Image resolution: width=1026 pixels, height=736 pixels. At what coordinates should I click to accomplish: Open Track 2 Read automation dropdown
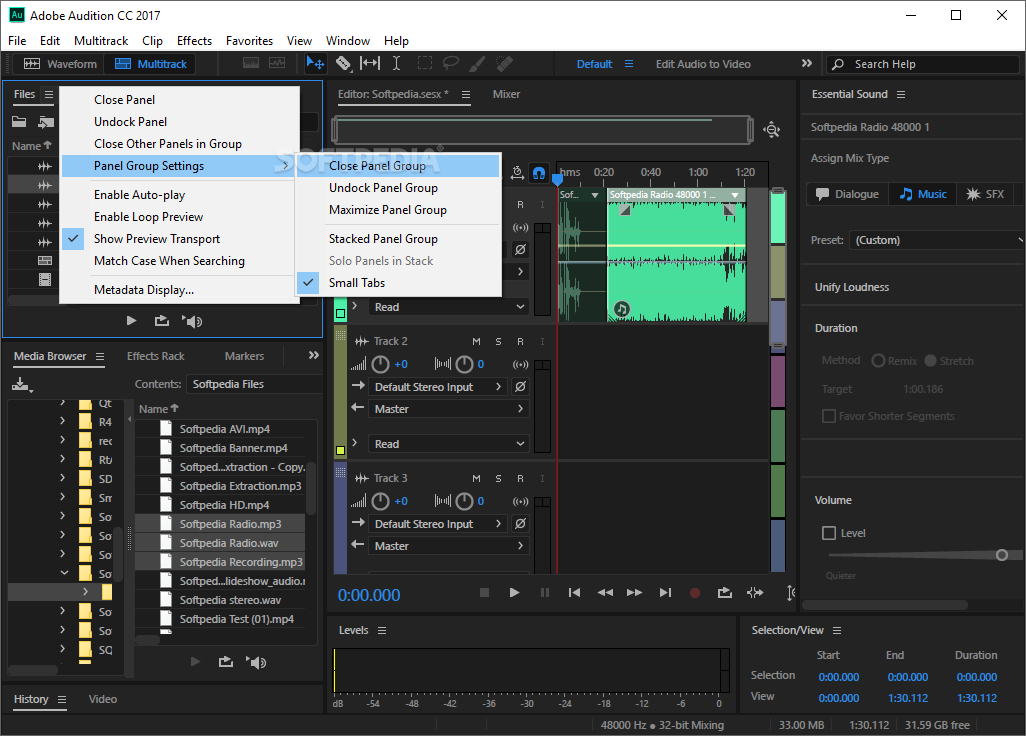(448, 444)
